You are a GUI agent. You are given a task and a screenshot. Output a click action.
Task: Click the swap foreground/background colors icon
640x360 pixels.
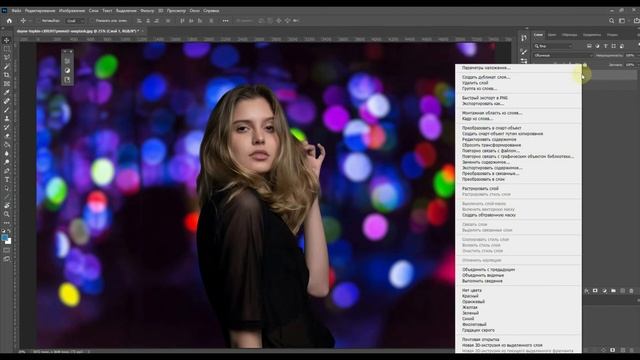9,231
